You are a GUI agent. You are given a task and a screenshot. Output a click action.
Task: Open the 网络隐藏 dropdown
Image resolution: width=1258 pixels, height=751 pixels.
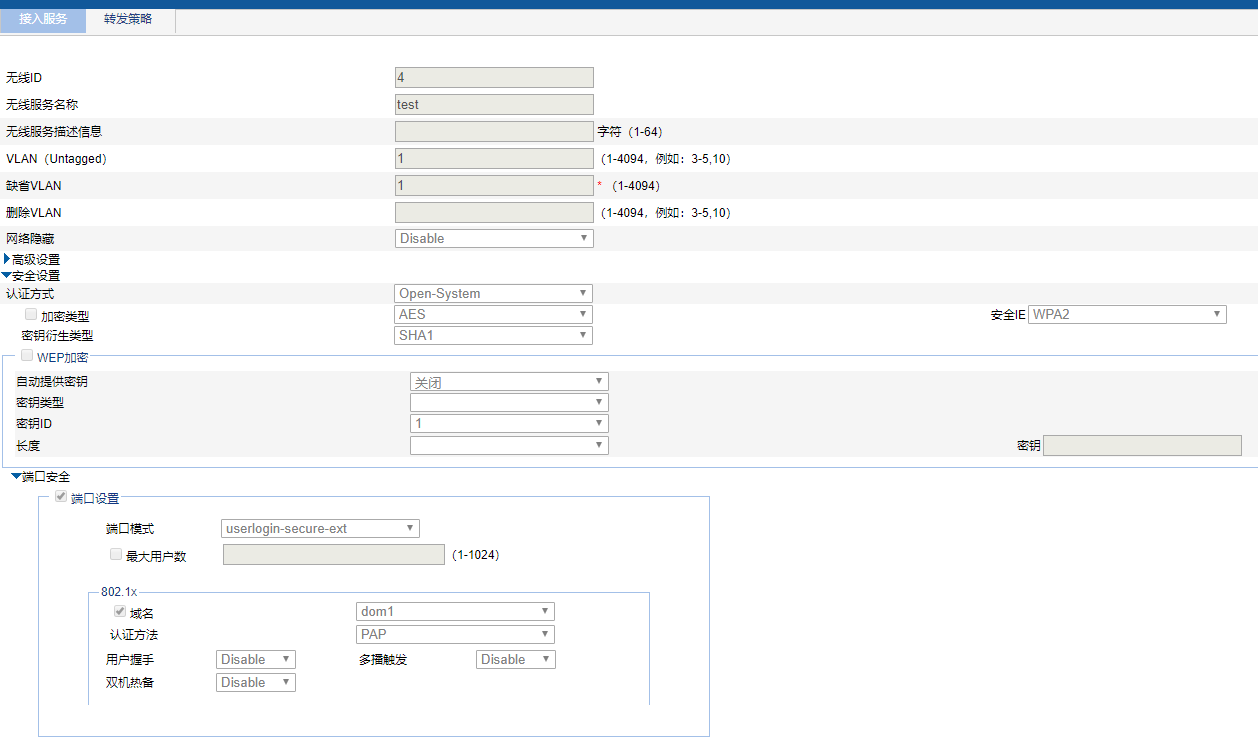pyautogui.click(x=494, y=238)
